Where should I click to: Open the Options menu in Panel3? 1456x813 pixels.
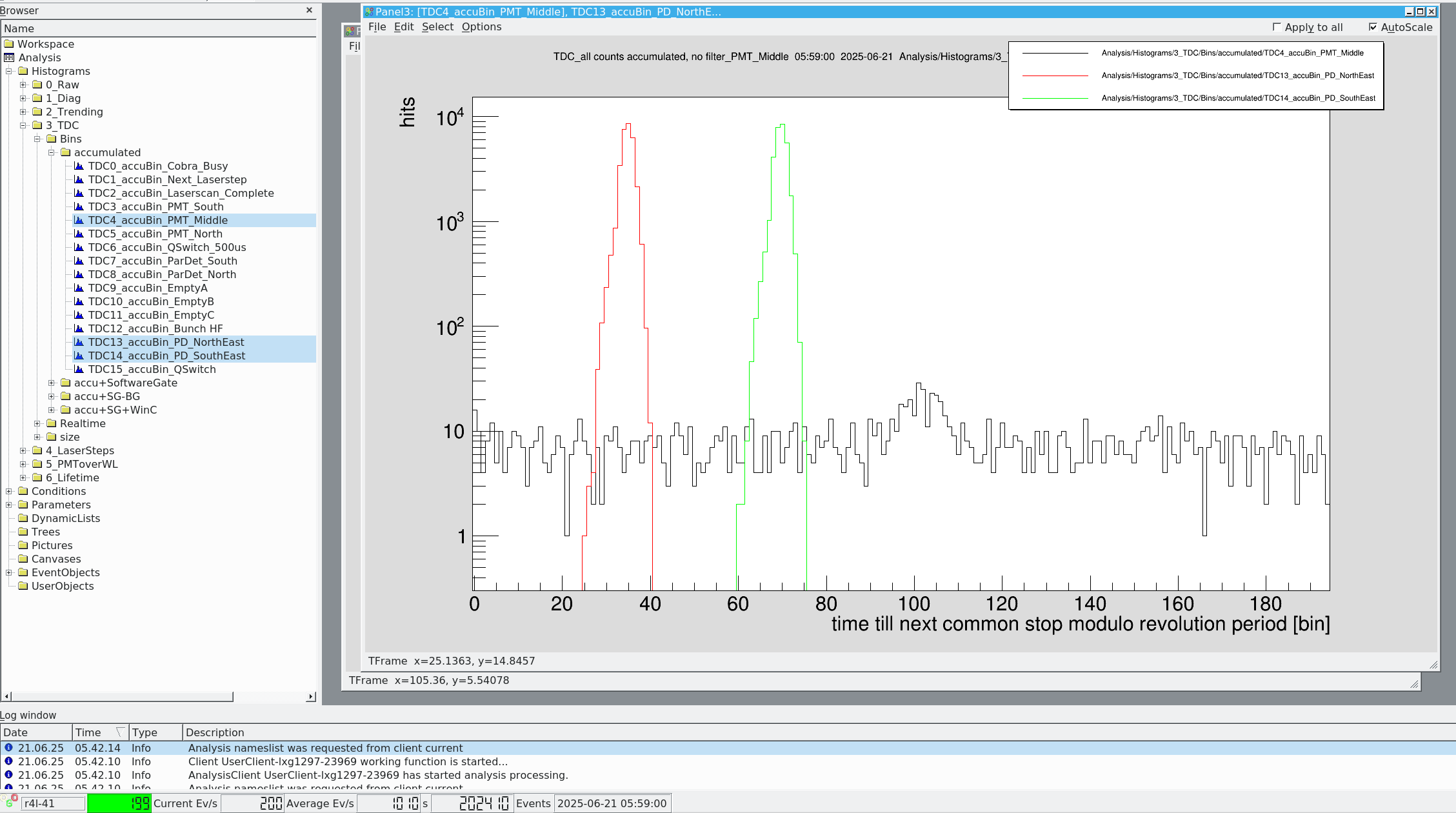coord(481,26)
